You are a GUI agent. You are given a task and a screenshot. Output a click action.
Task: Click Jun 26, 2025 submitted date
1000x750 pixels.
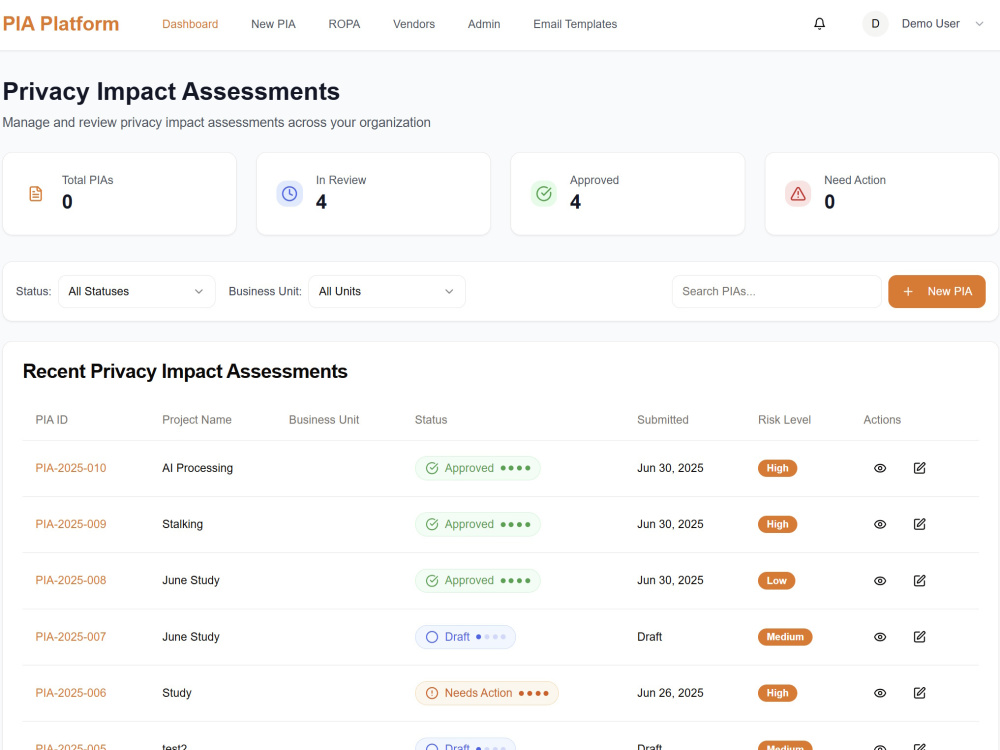670,693
